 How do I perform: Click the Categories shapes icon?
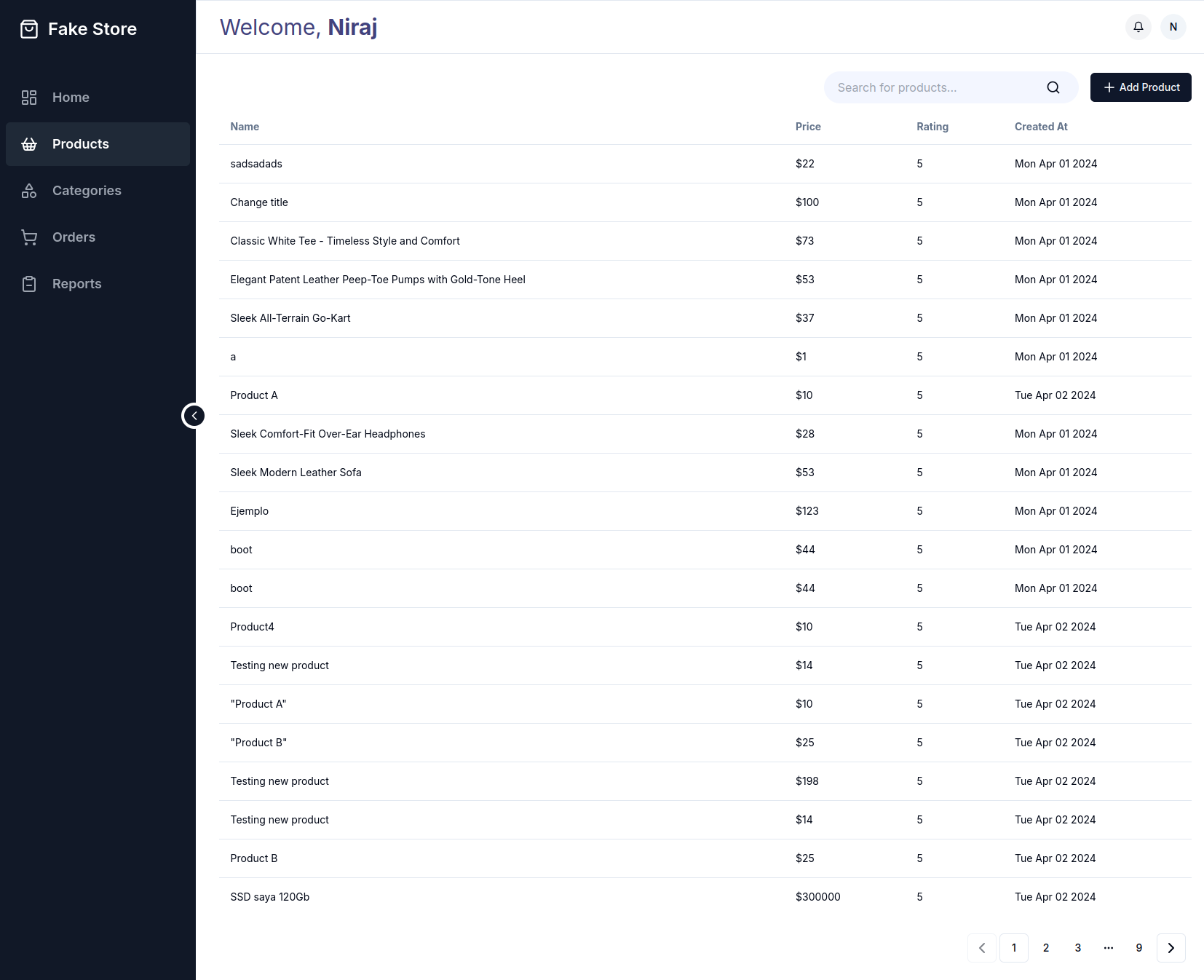point(29,191)
